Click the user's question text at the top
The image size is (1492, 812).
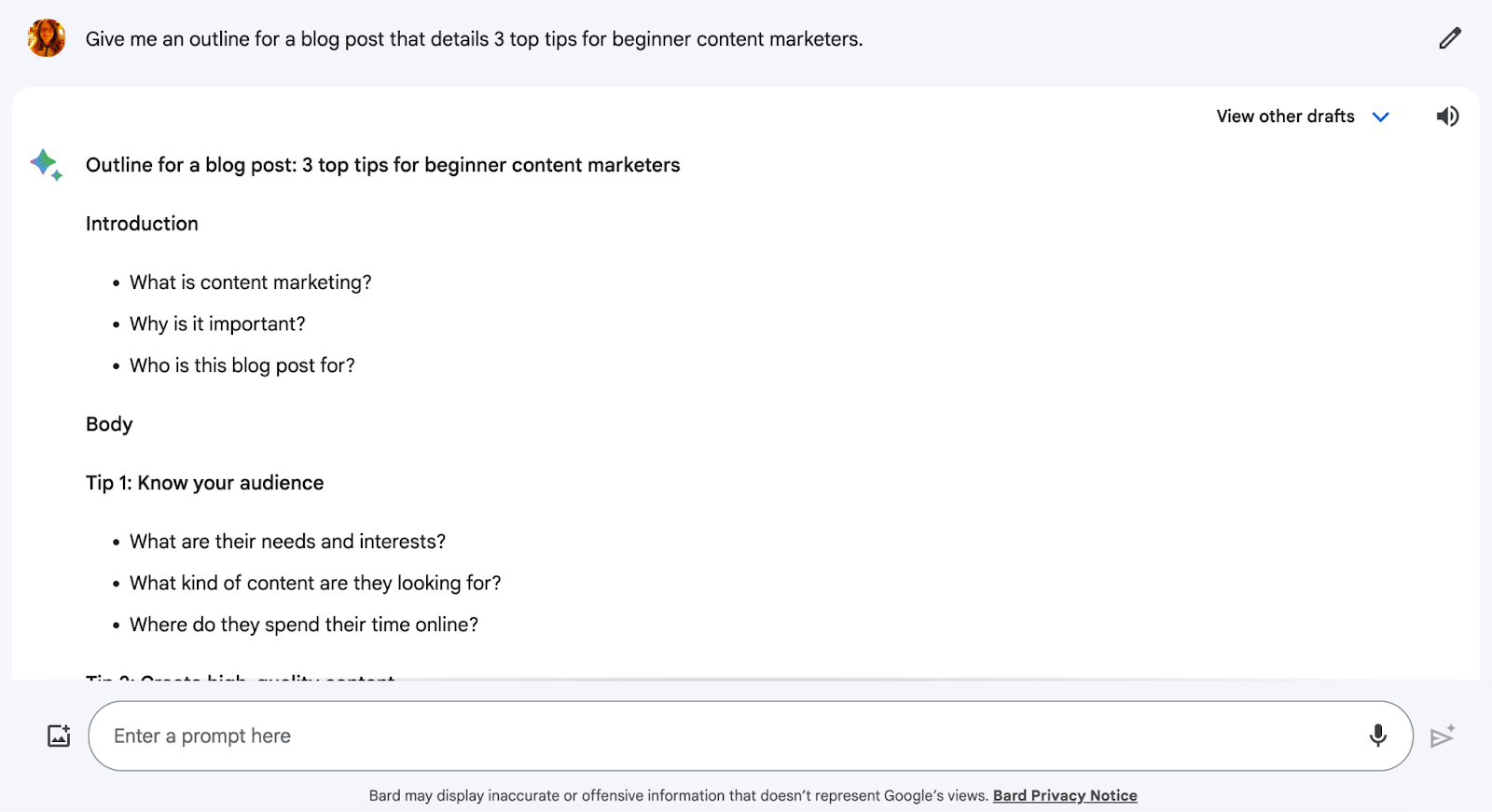pyautogui.click(x=474, y=39)
